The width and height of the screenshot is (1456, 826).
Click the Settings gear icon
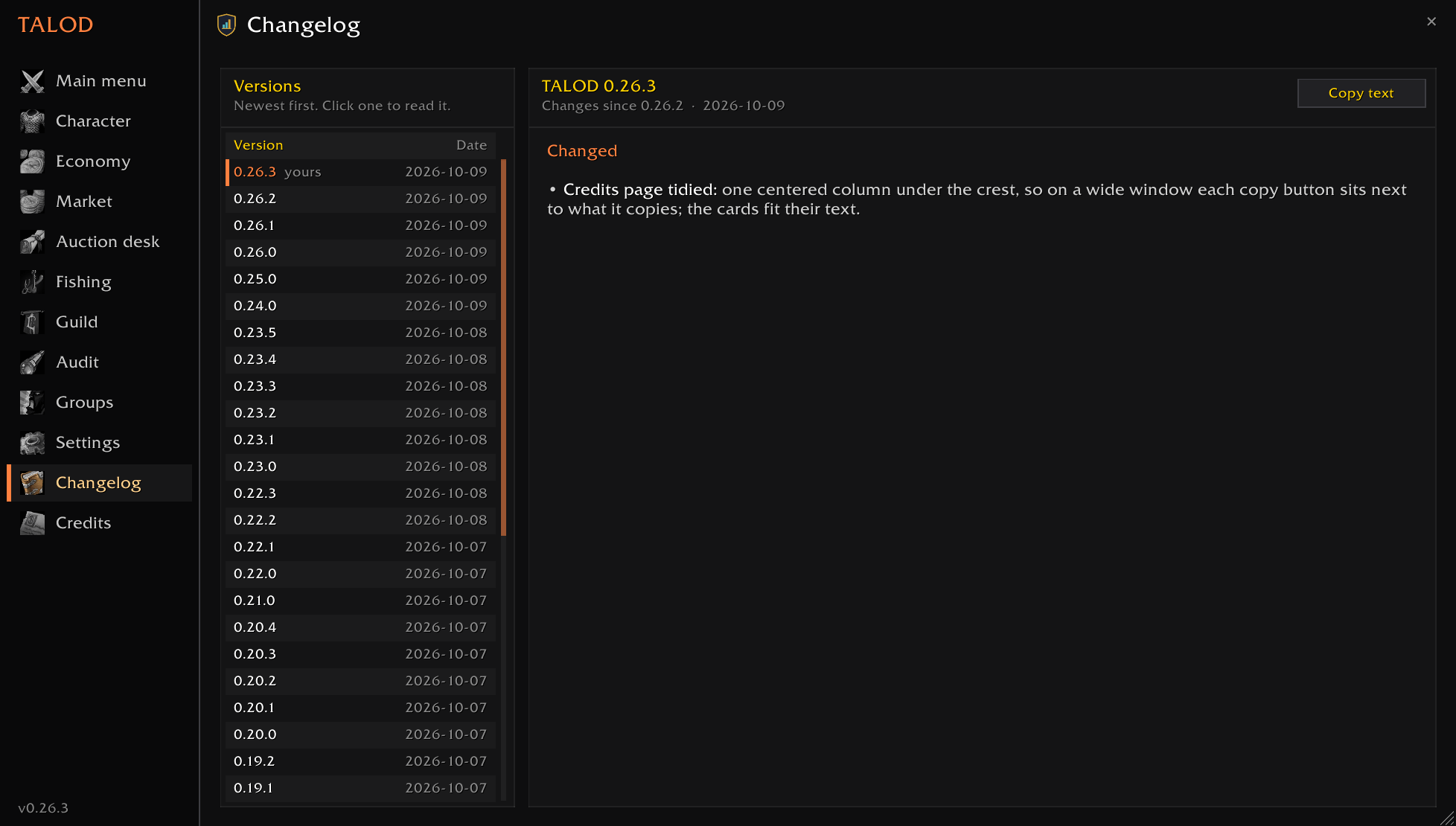point(32,443)
